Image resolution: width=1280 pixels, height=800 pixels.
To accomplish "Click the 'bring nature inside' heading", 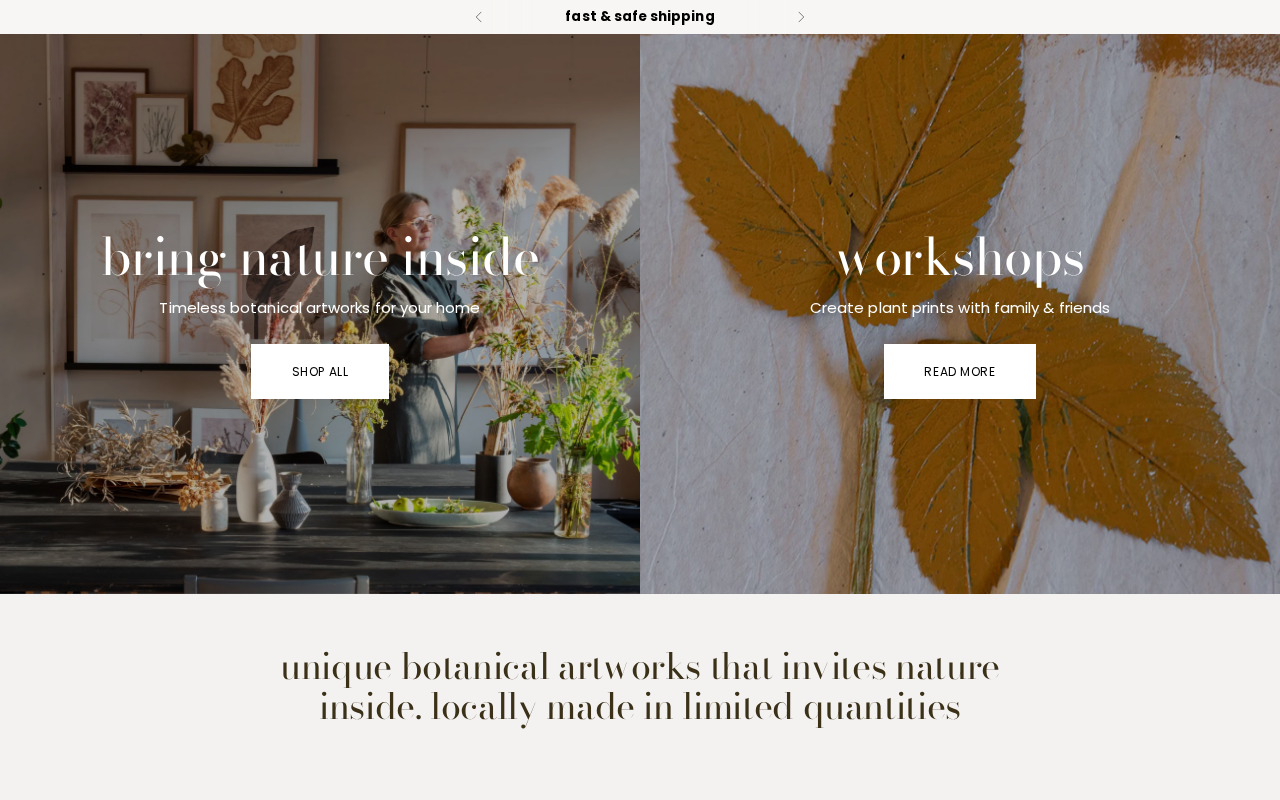I will click(x=320, y=259).
